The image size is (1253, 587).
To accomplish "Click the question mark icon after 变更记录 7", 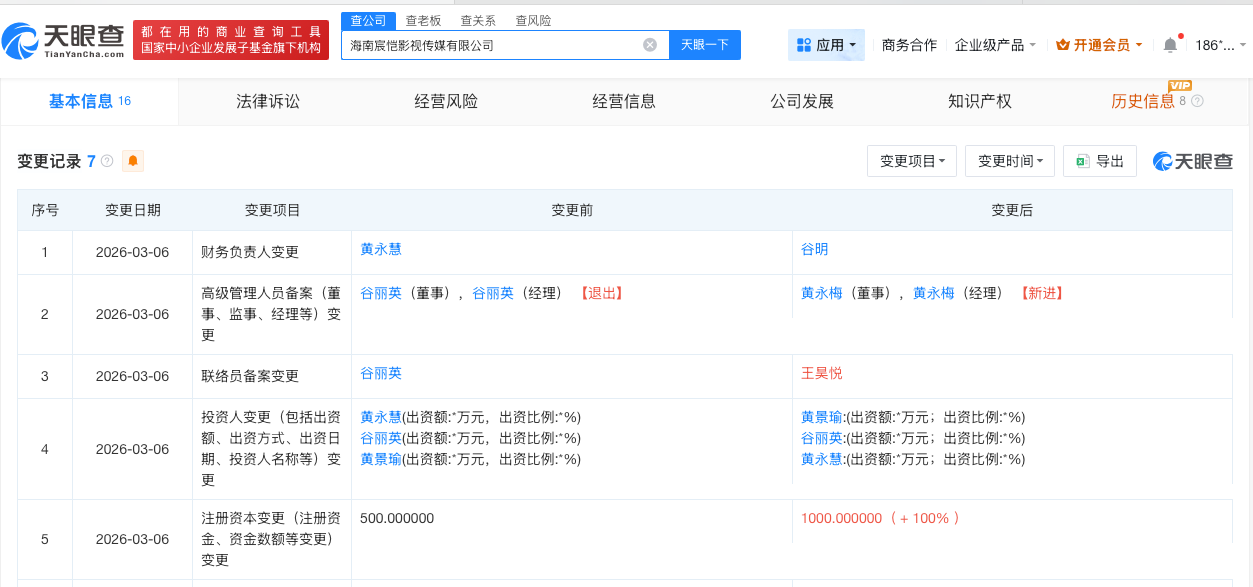I will pos(107,160).
